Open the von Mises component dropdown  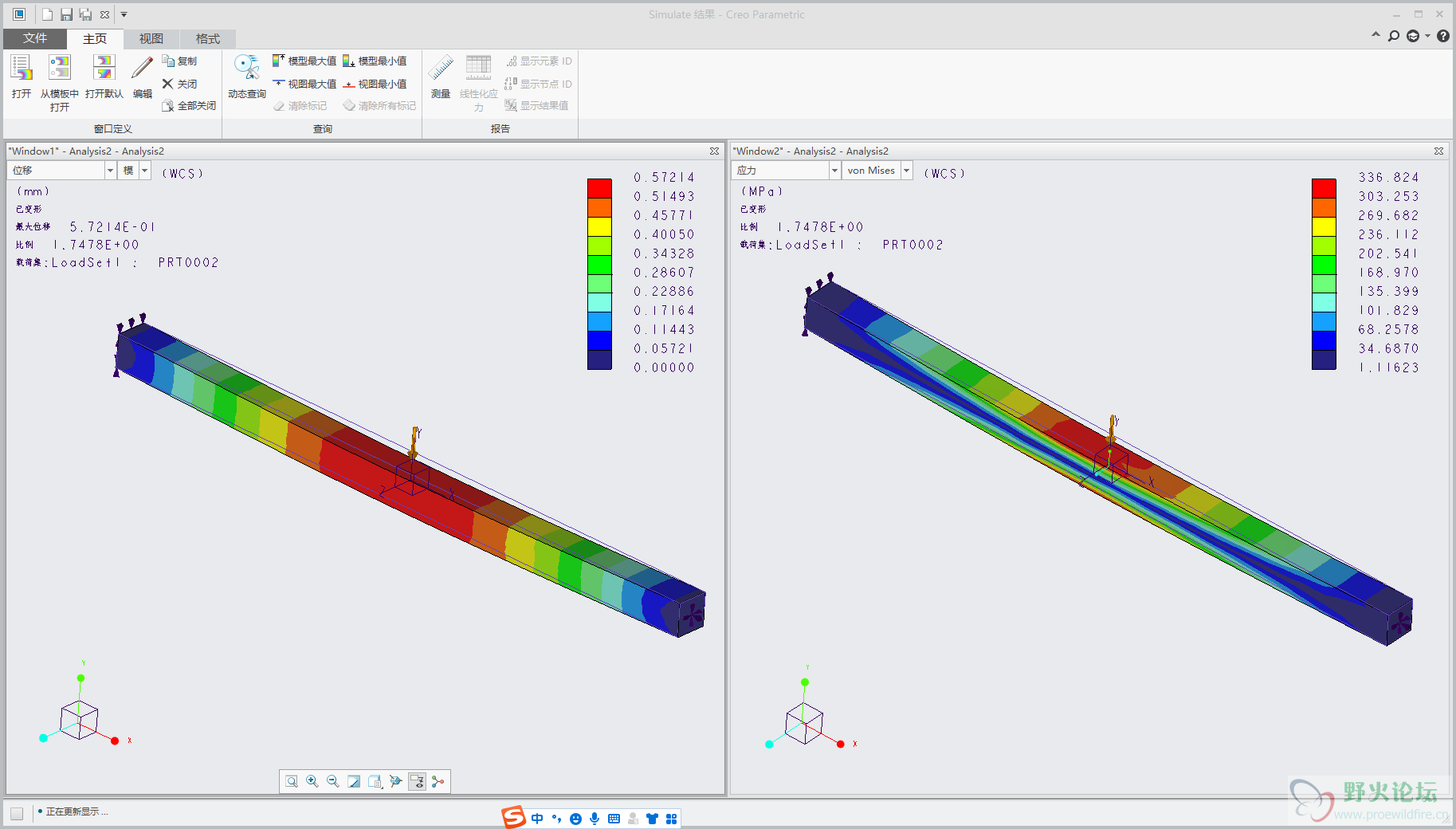point(877,171)
